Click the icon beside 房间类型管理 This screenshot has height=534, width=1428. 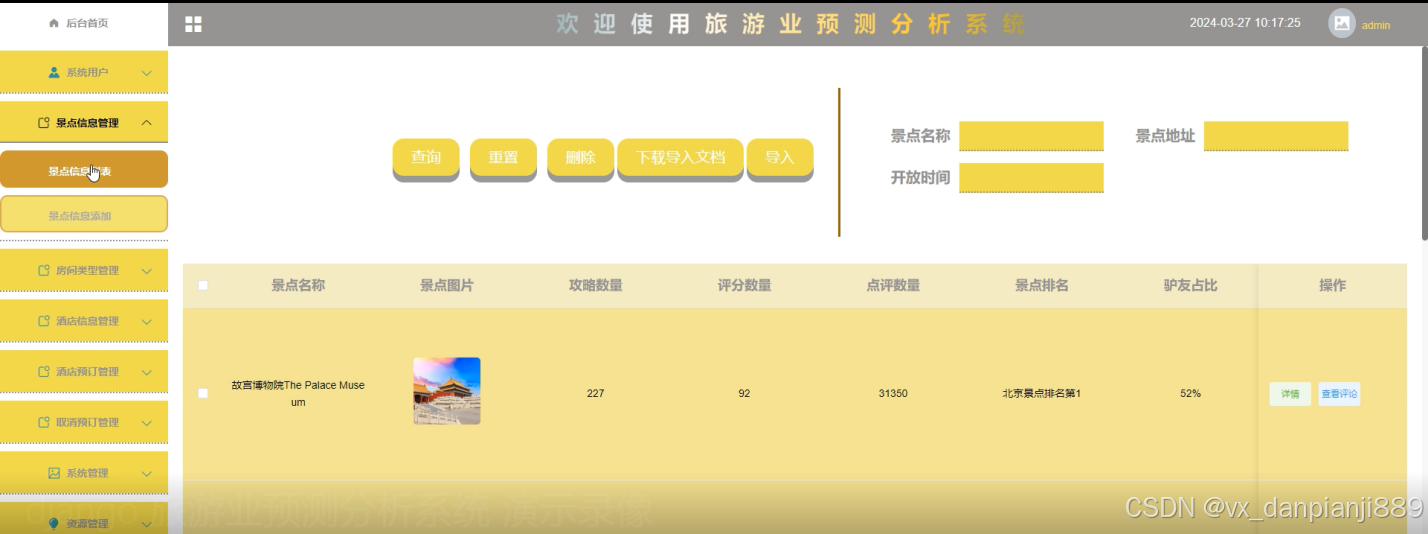[x=43, y=271]
